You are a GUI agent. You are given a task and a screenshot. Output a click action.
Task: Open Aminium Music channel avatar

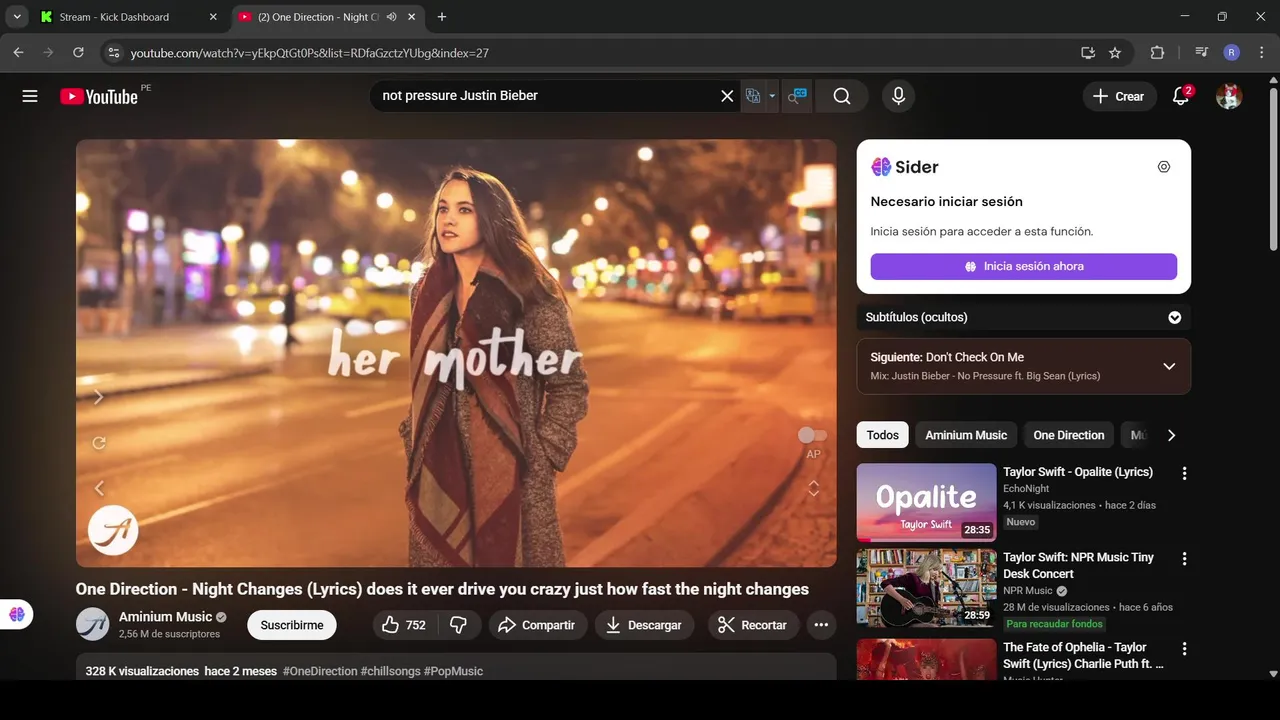click(x=93, y=624)
